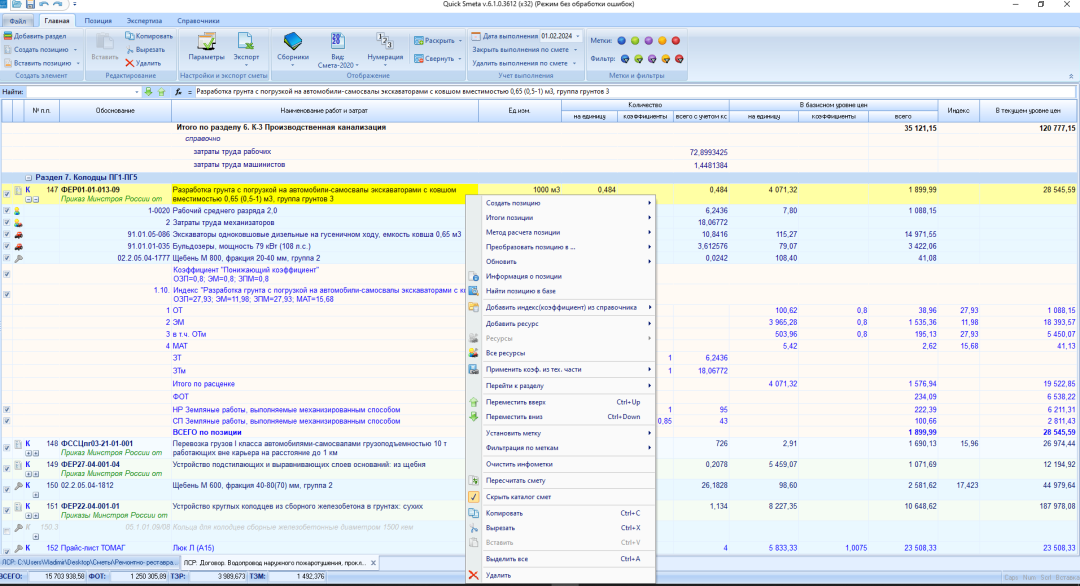This screenshot has width=1080, height=586.
Task: Click the green find-next arrow beside search
Action: tap(148, 92)
